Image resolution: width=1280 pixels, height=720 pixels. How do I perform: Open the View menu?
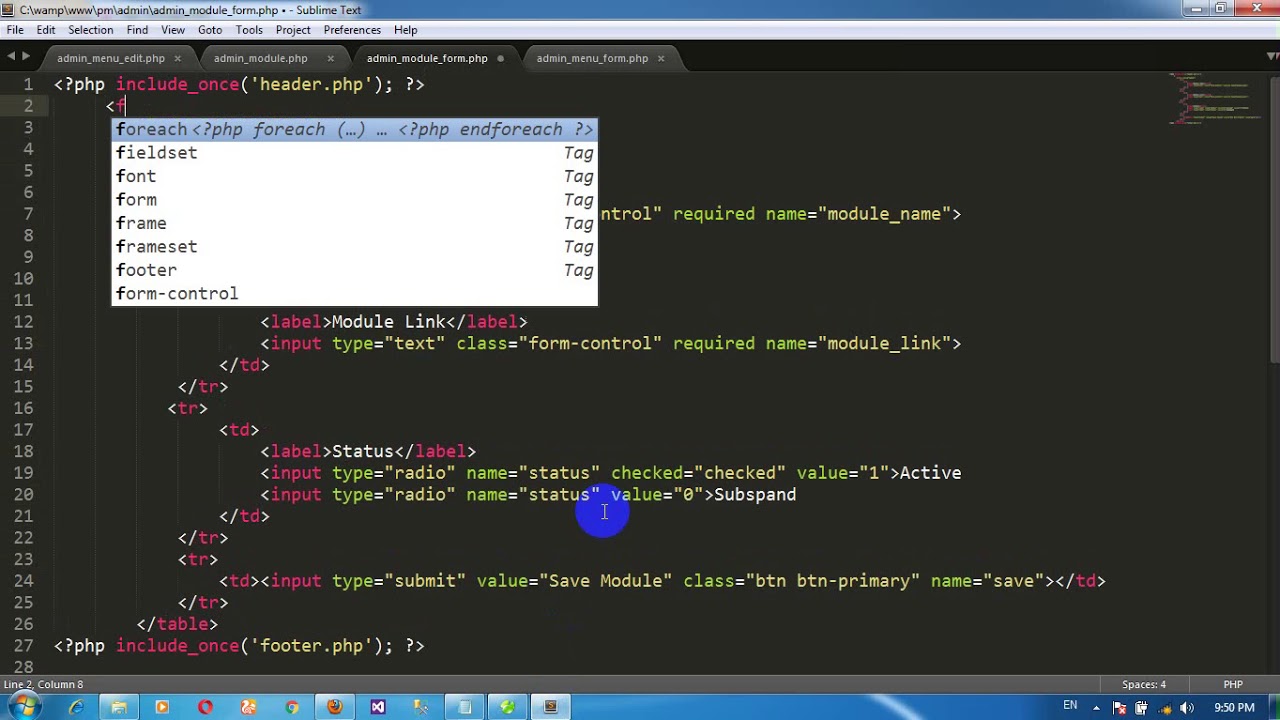point(173,30)
